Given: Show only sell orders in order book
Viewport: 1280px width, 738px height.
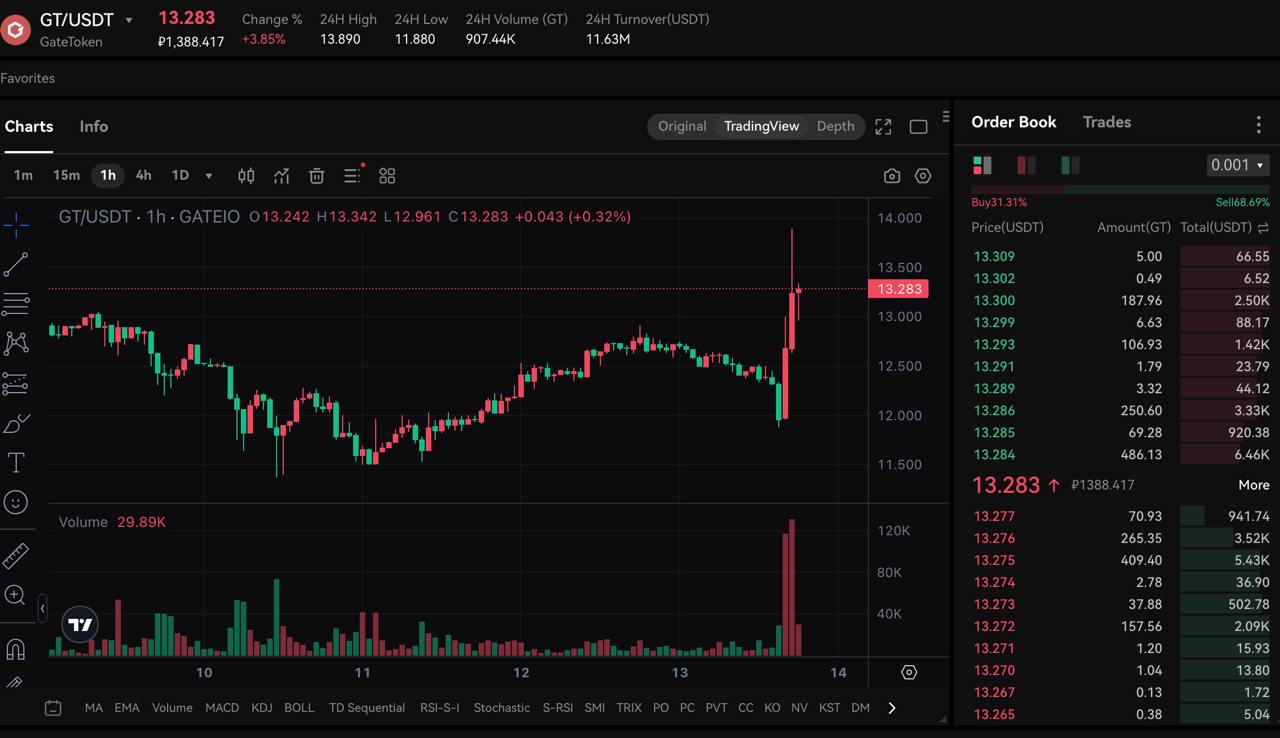Looking at the screenshot, I should point(1026,165).
